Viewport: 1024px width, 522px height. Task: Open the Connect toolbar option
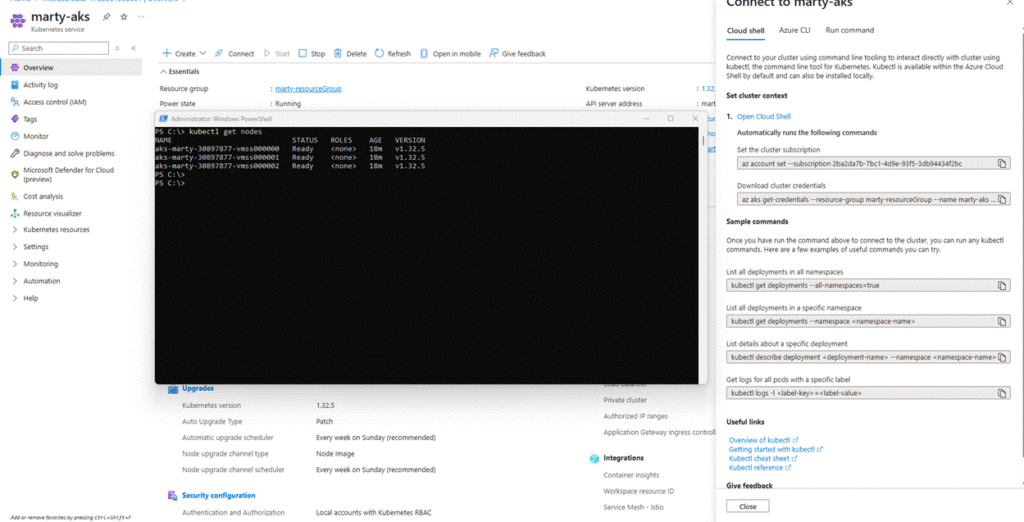(x=234, y=54)
